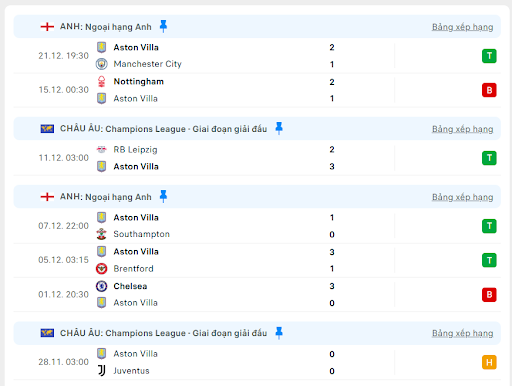Click the RB Leipzig club logo
This screenshot has width=512, height=386.
click(x=102, y=150)
